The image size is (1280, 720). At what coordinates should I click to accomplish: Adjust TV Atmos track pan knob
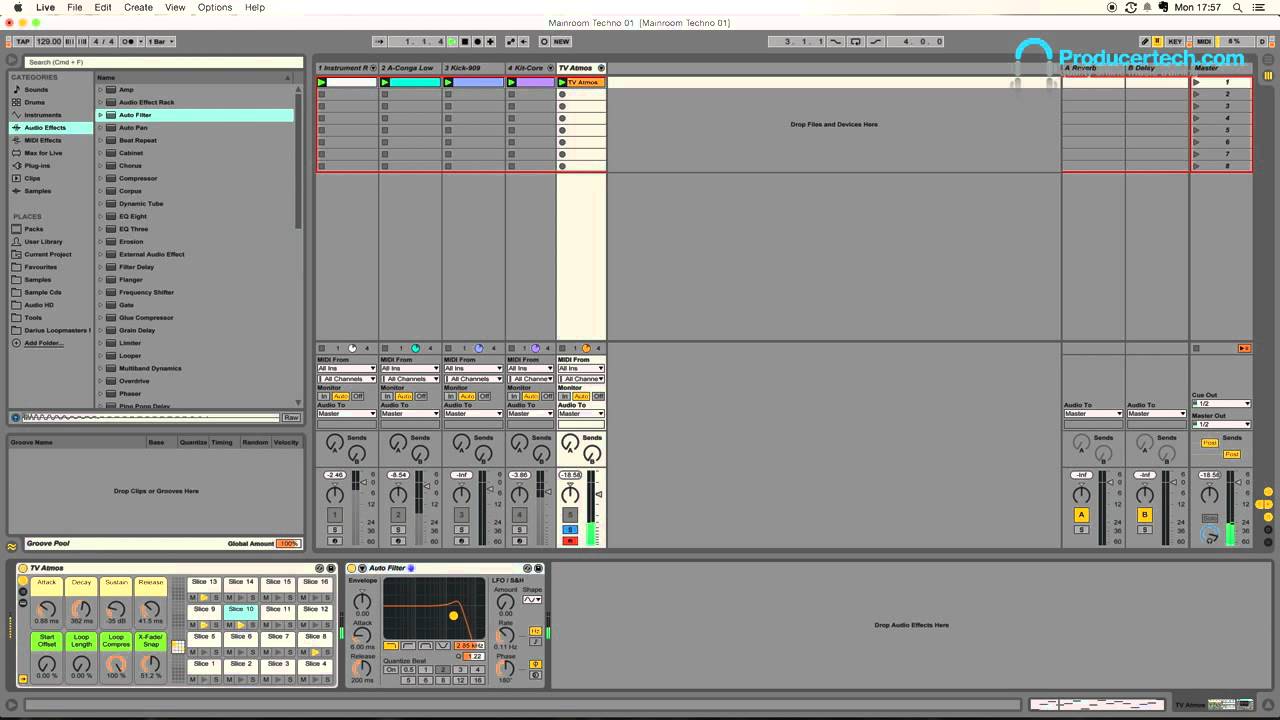570,495
